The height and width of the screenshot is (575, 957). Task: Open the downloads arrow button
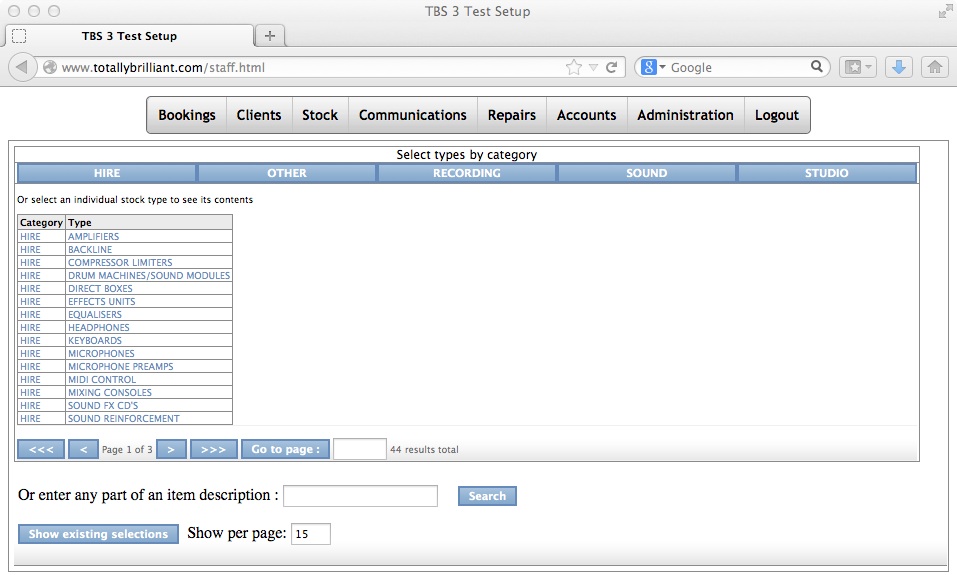[x=898, y=67]
